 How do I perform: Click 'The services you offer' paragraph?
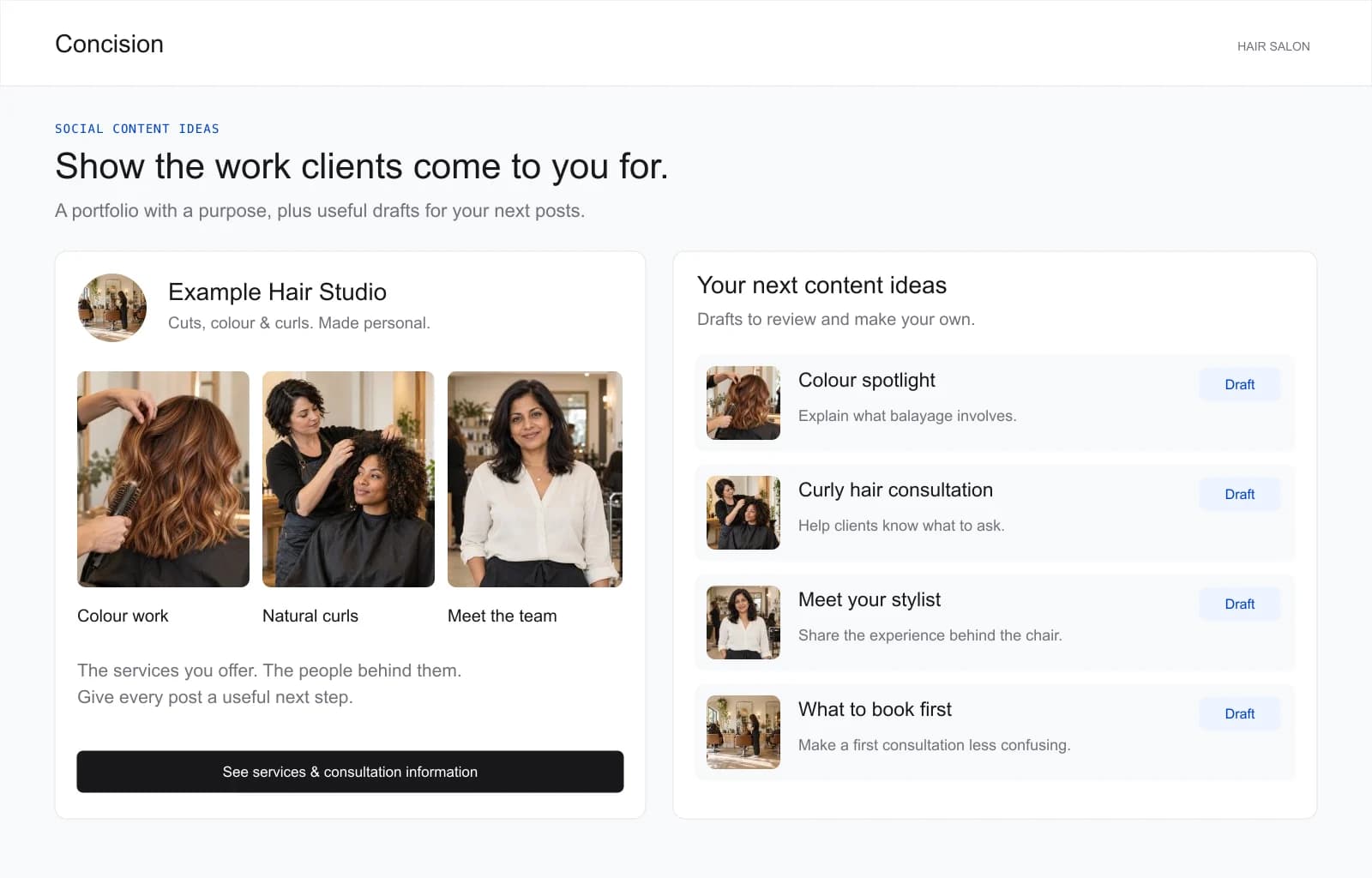pyautogui.click(x=269, y=683)
